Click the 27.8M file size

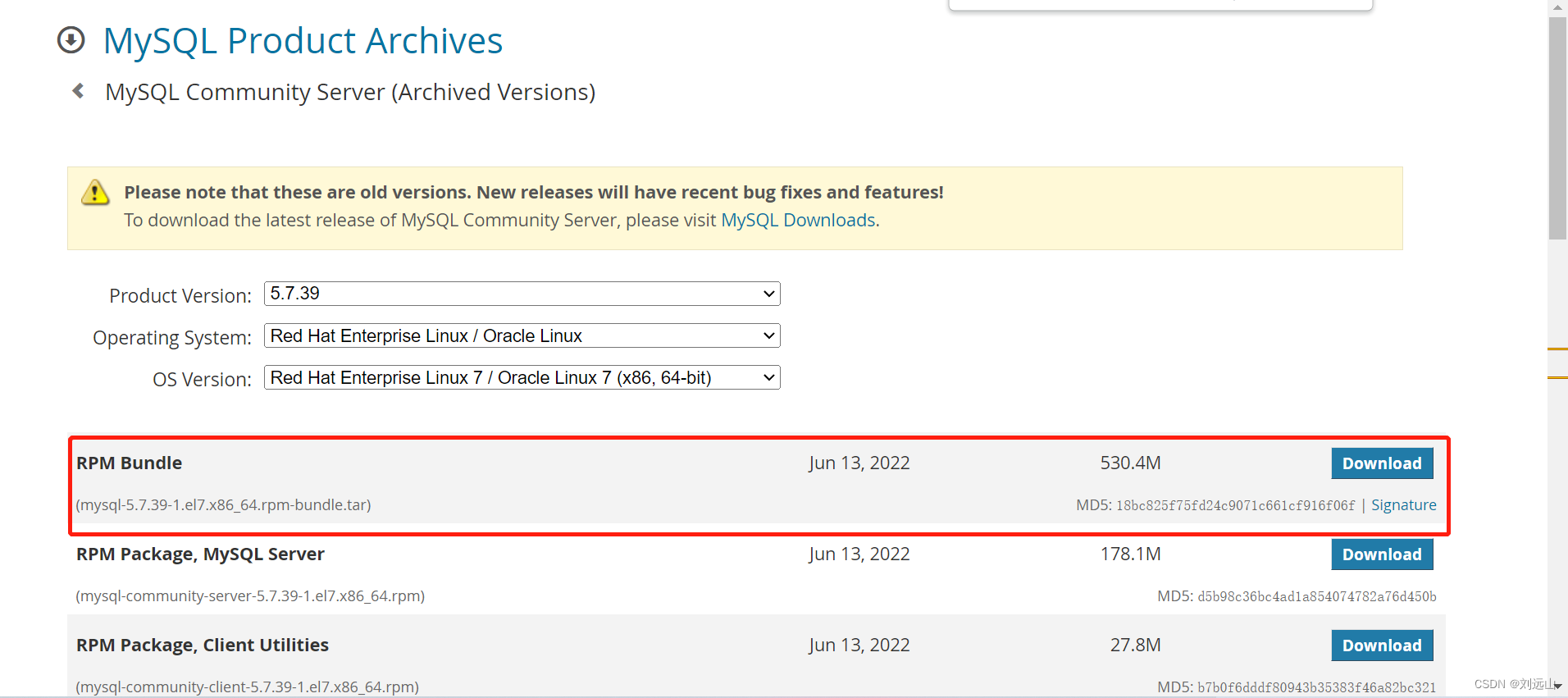click(1135, 645)
